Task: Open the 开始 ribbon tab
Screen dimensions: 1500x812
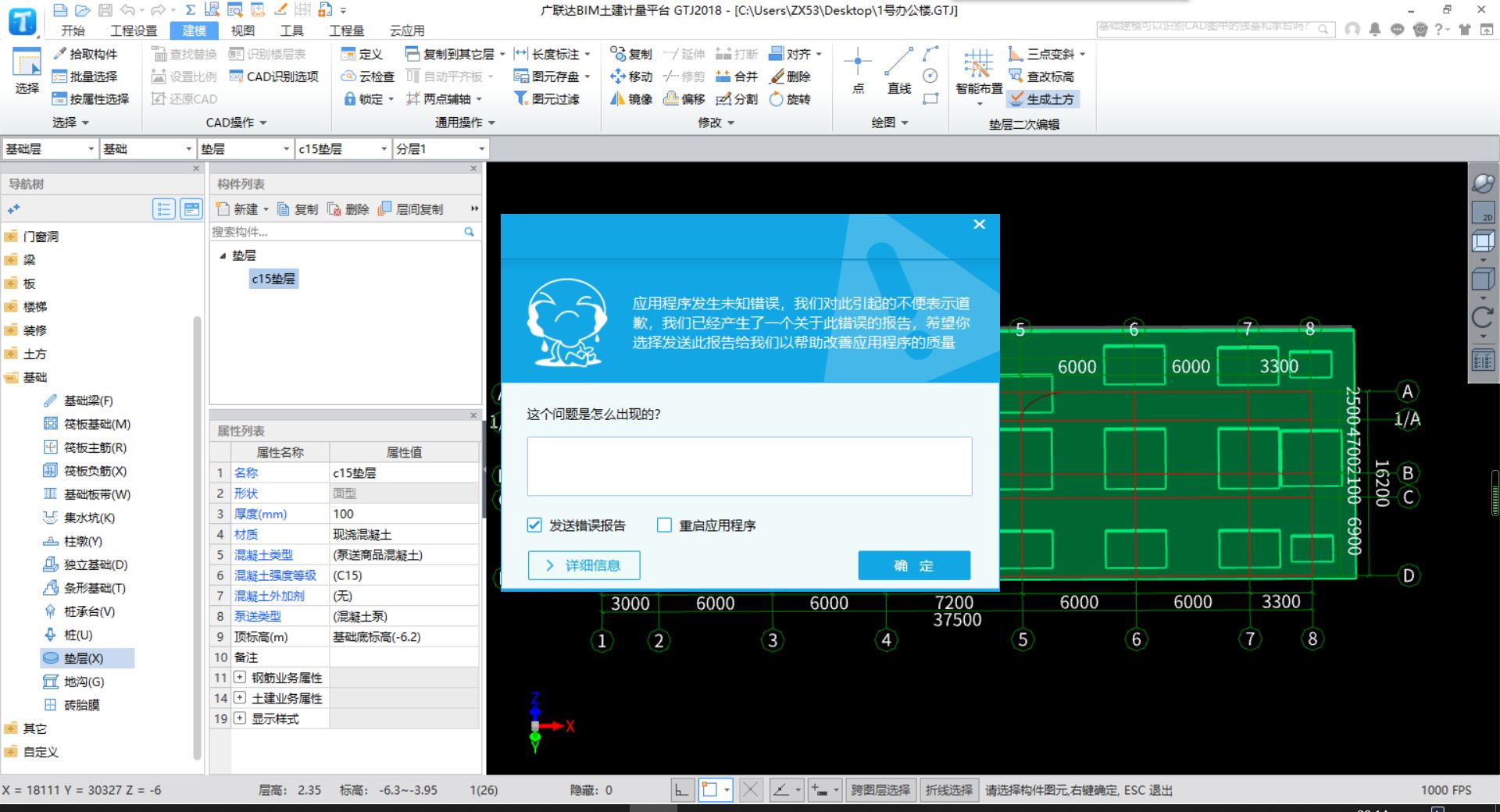Action: coord(73,30)
